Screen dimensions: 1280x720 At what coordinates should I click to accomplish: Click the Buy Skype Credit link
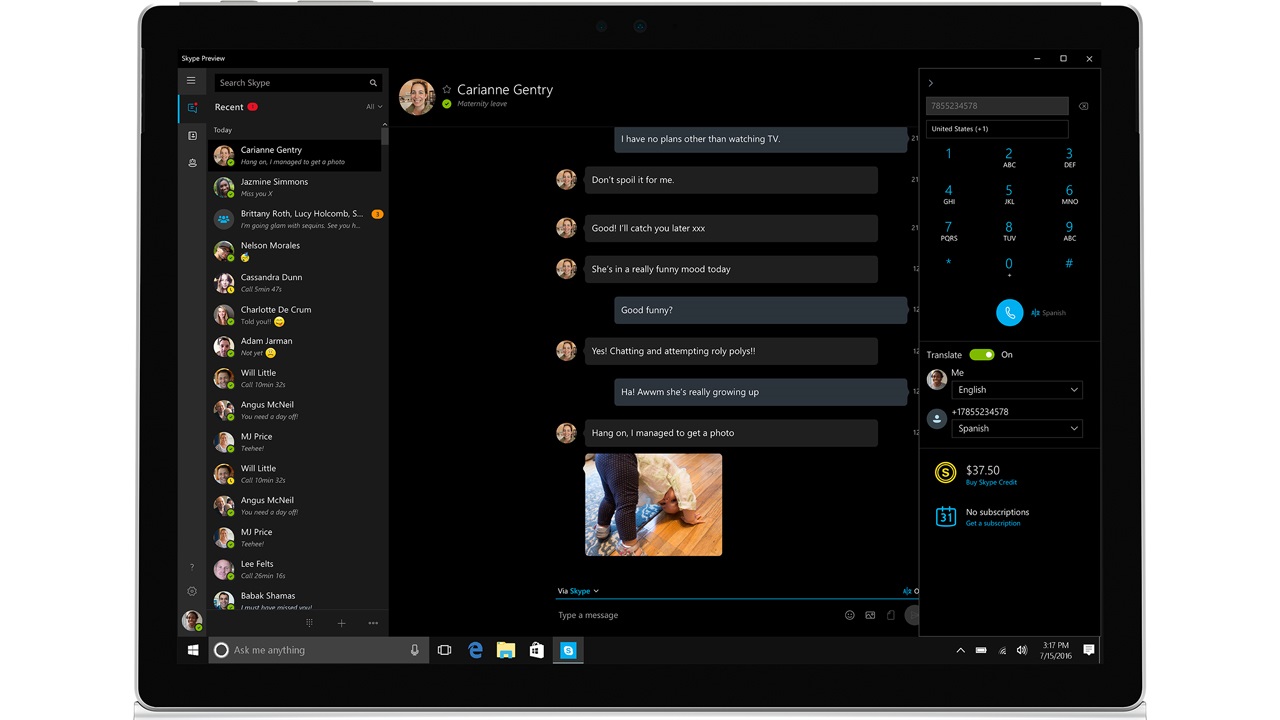coord(991,482)
